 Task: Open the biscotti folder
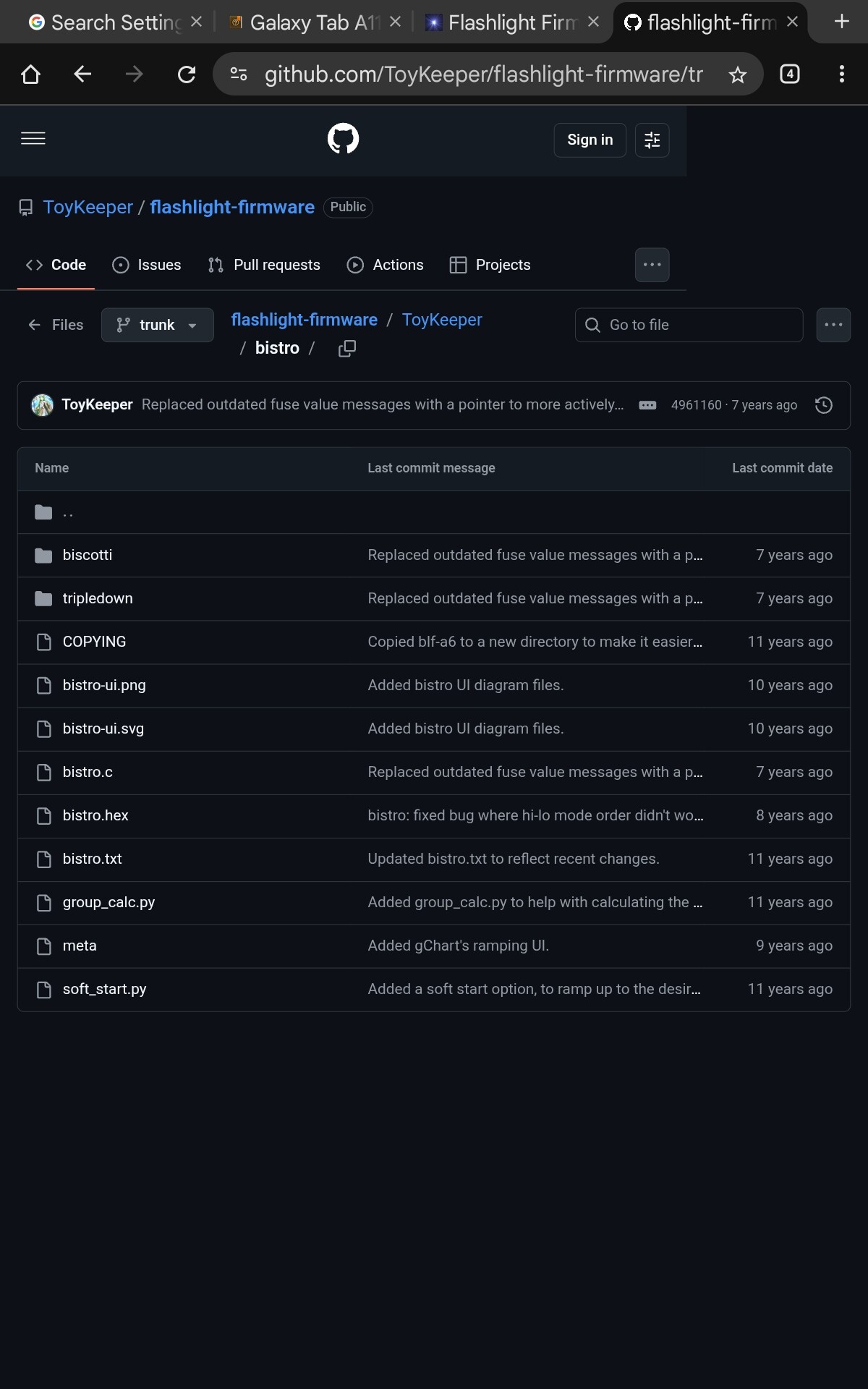(88, 555)
